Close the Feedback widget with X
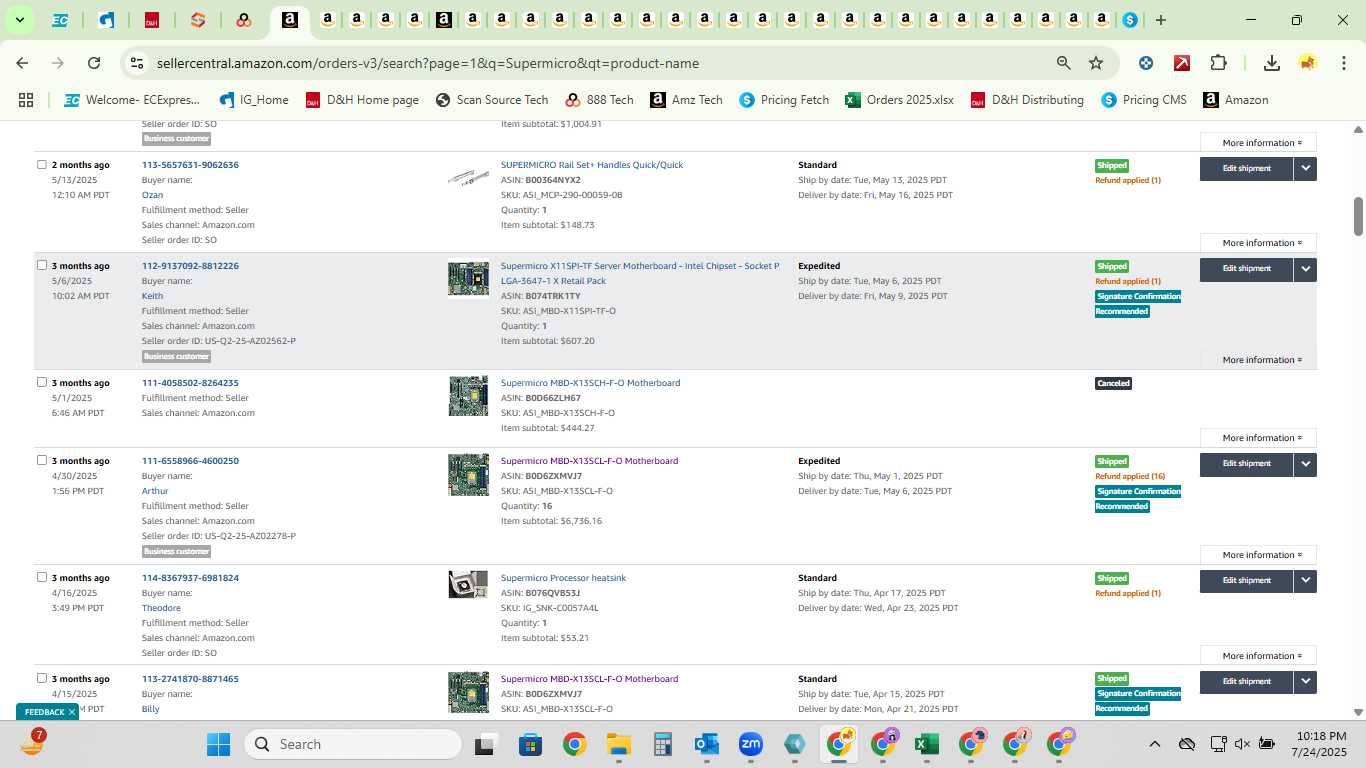The image size is (1366, 768). (72, 712)
